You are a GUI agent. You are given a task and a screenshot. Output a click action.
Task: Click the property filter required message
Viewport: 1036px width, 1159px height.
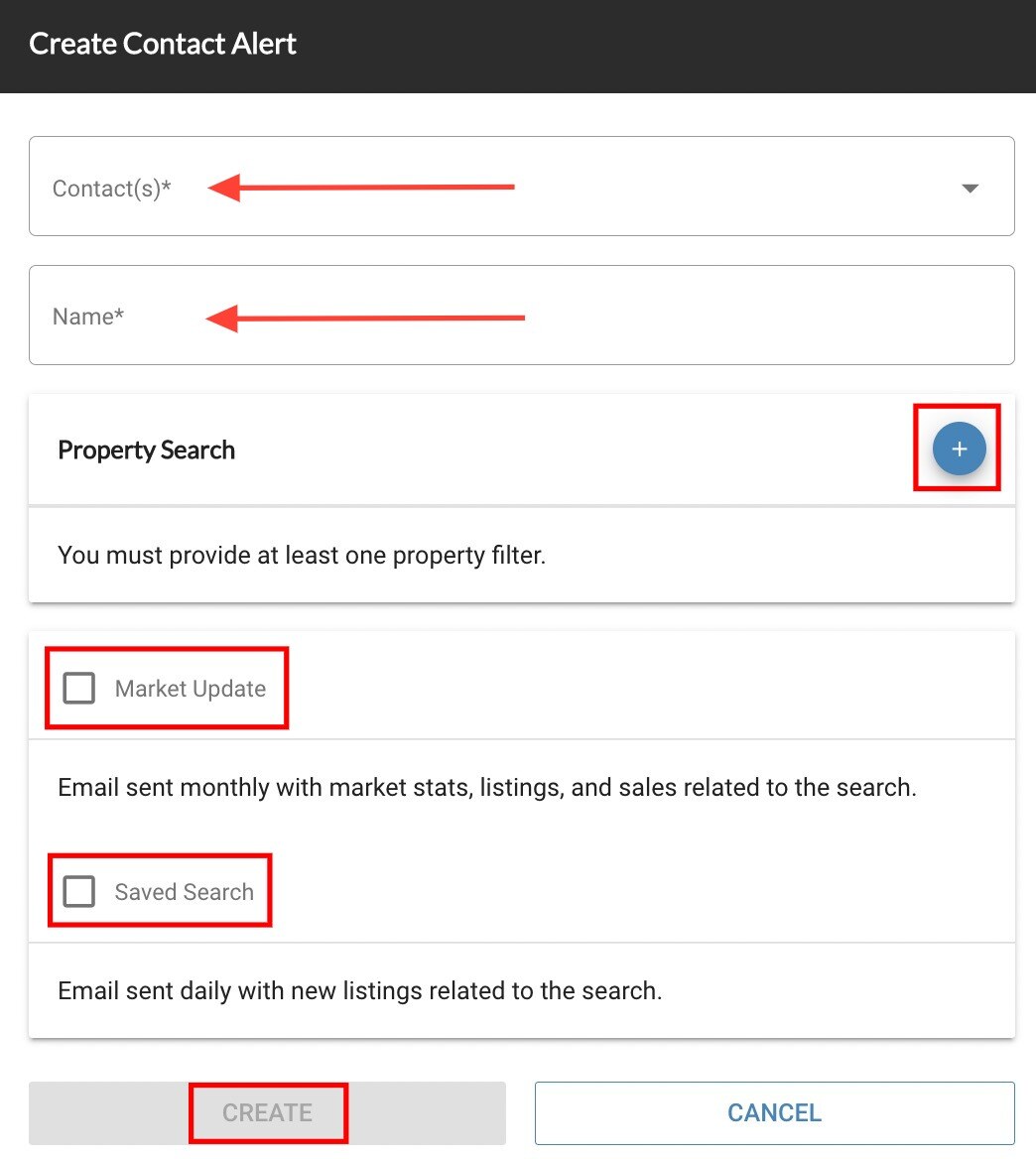pyautogui.click(x=302, y=555)
